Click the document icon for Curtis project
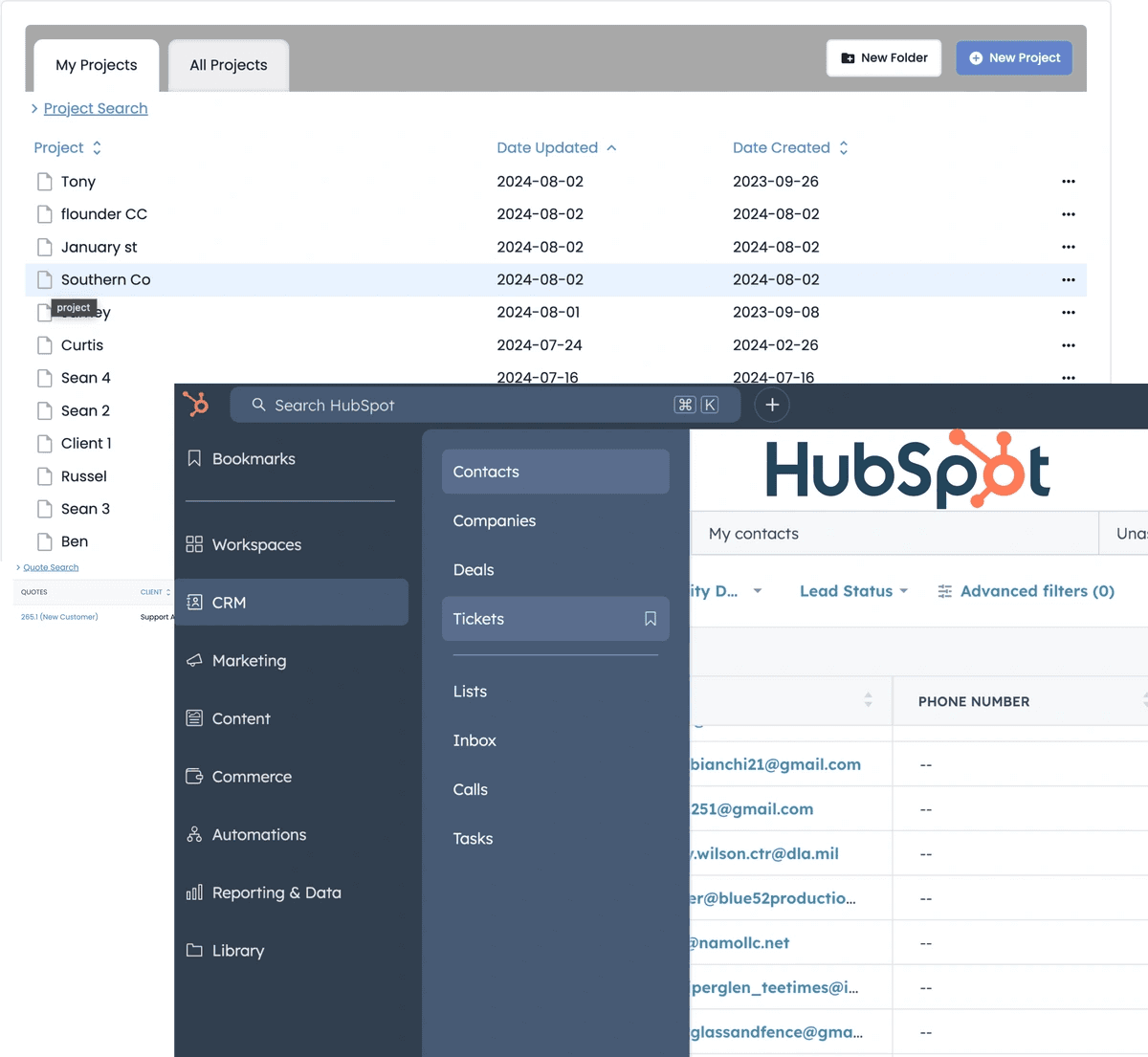1148x1057 pixels. [x=44, y=344]
